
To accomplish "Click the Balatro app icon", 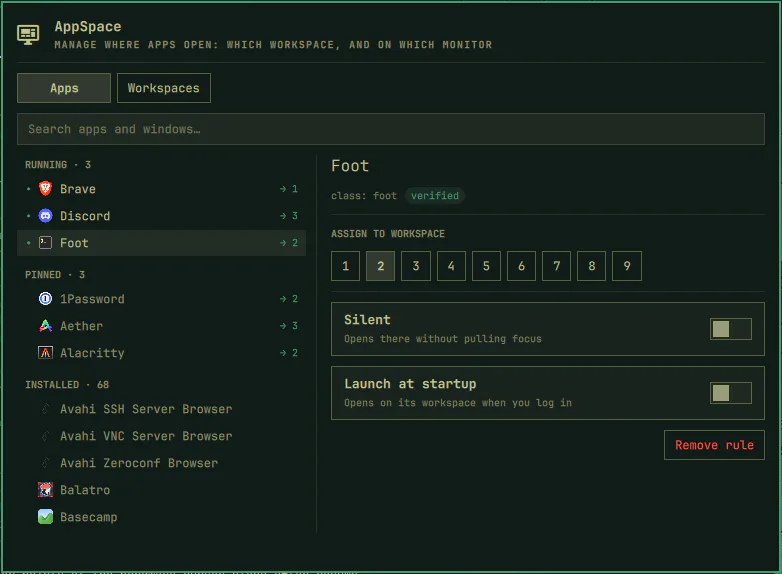I will coord(45,490).
